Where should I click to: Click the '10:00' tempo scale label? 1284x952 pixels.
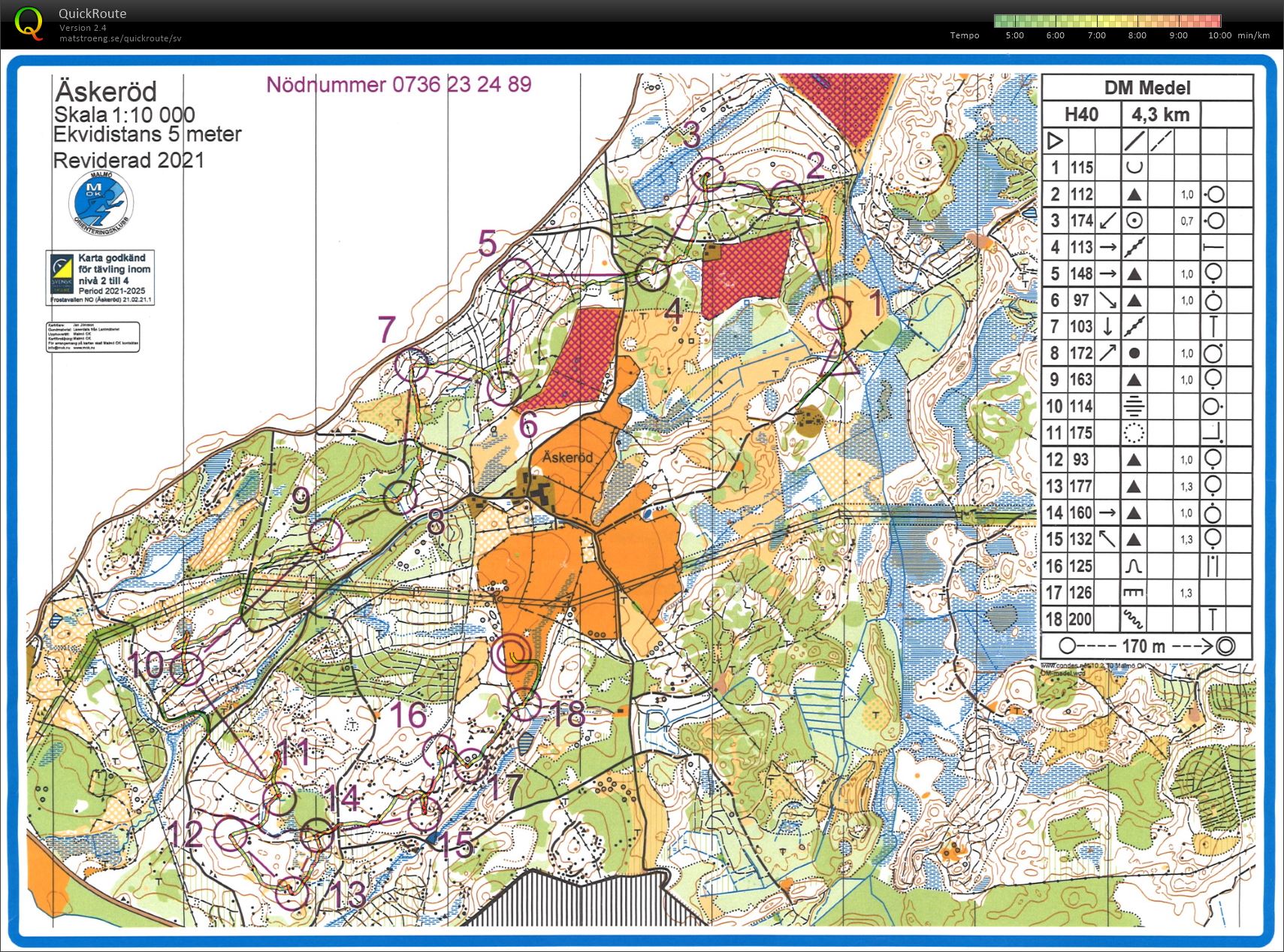(x=1220, y=35)
